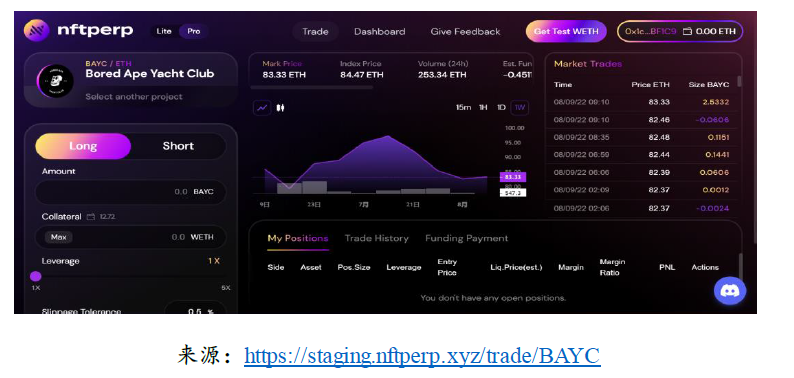Choose the 1W chart timeframe

(520, 107)
